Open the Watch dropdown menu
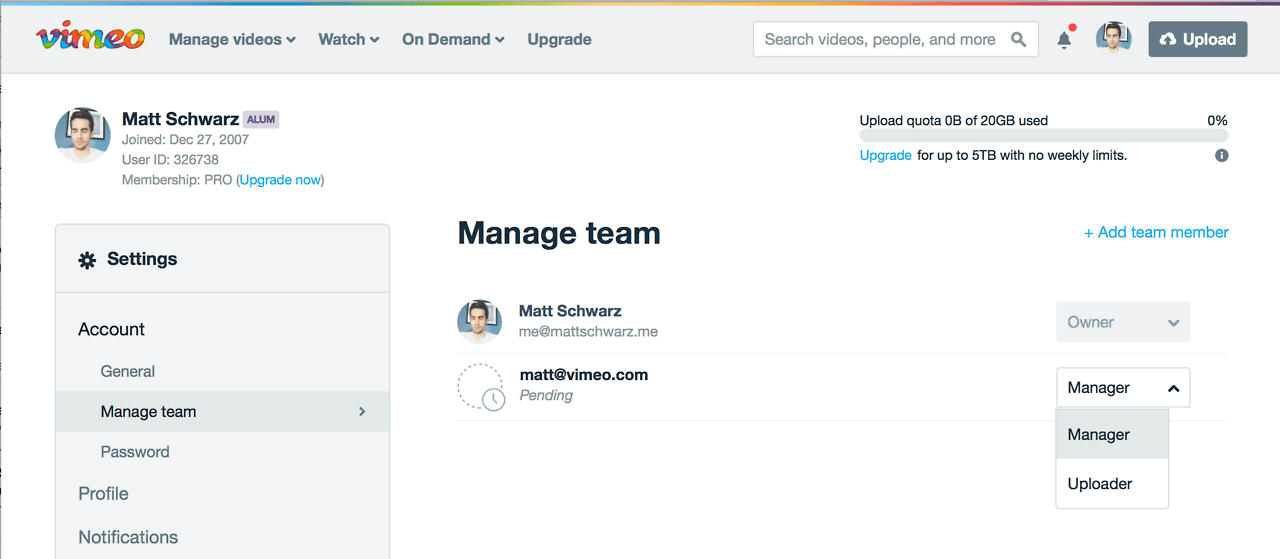 tap(349, 39)
